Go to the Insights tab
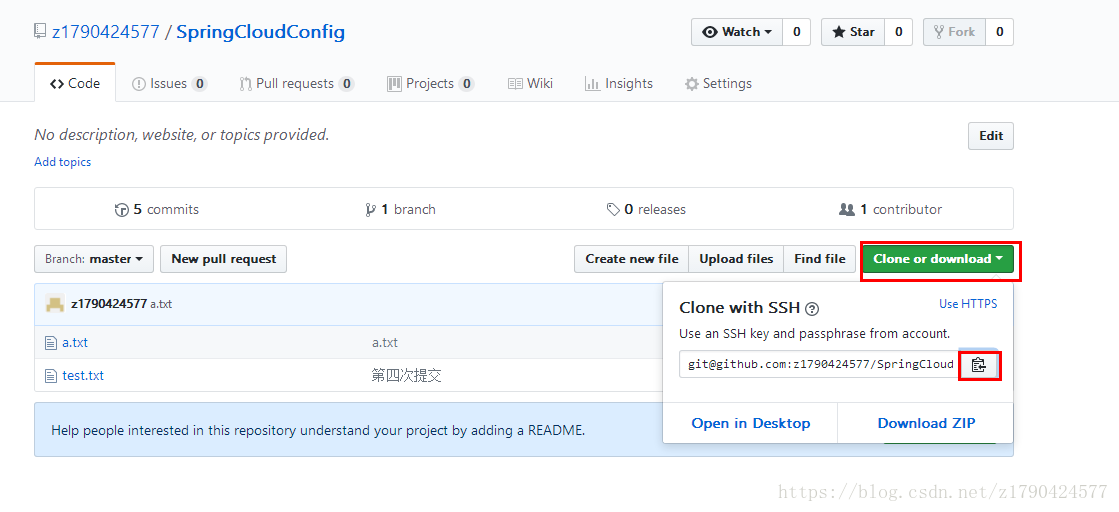This screenshot has height=512, width=1119. pyautogui.click(x=619, y=84)
